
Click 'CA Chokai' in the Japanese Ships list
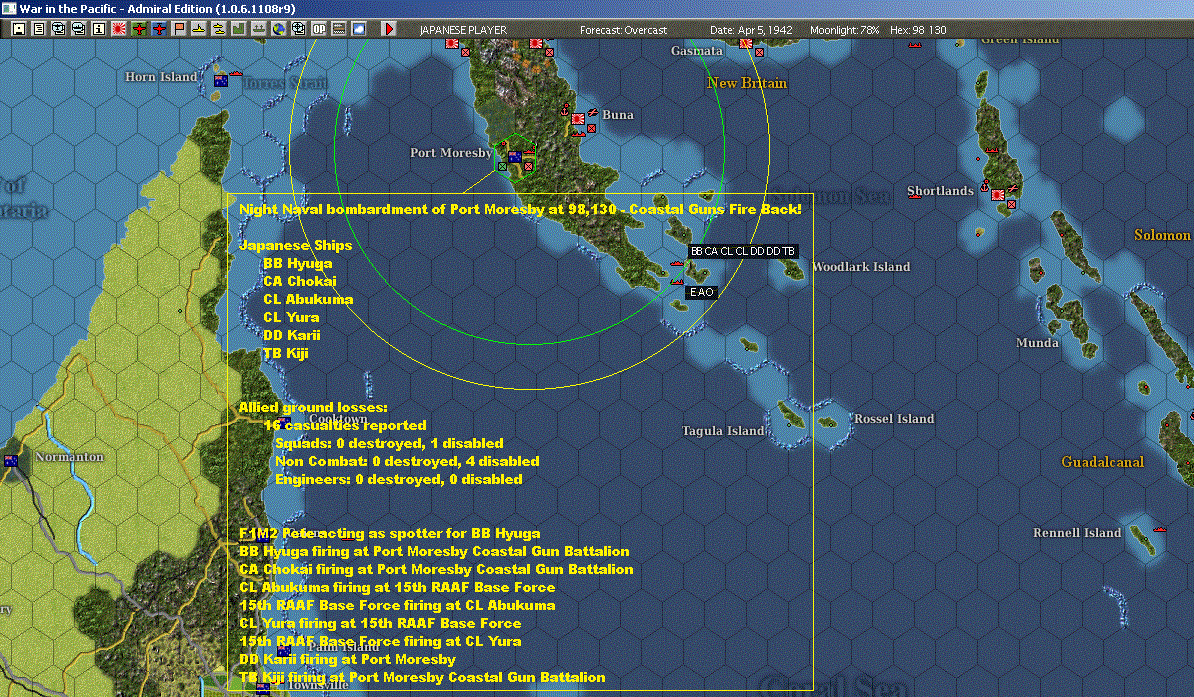point(299,281)
